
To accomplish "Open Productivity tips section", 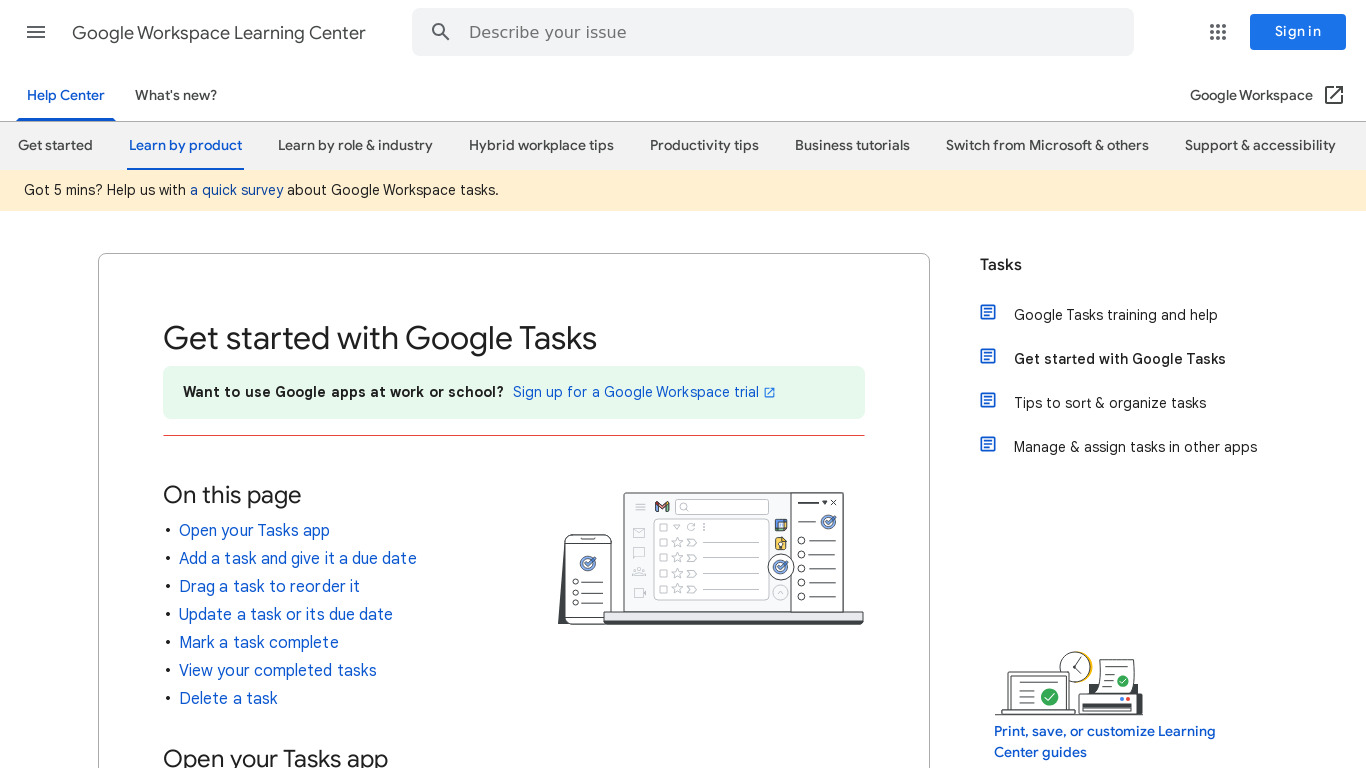I will (x=704, y=145).
